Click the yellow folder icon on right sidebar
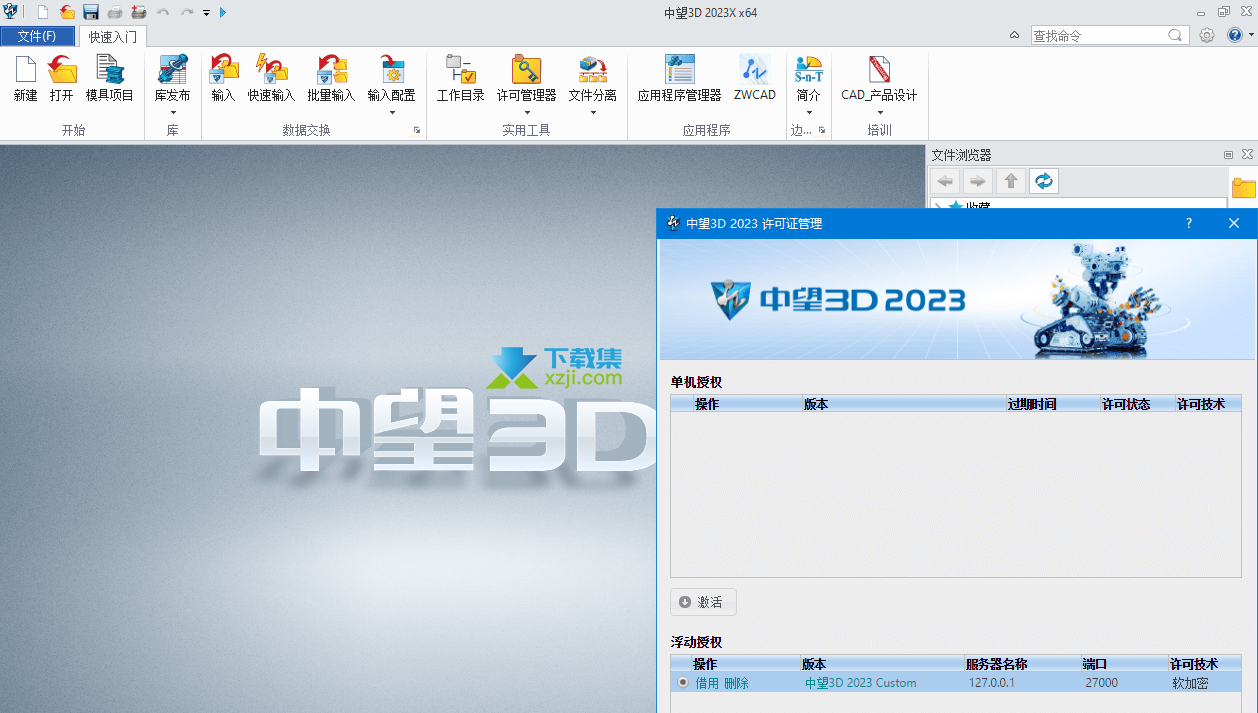The height and width of the screenshot is (713, 1258). (1243, 187)
